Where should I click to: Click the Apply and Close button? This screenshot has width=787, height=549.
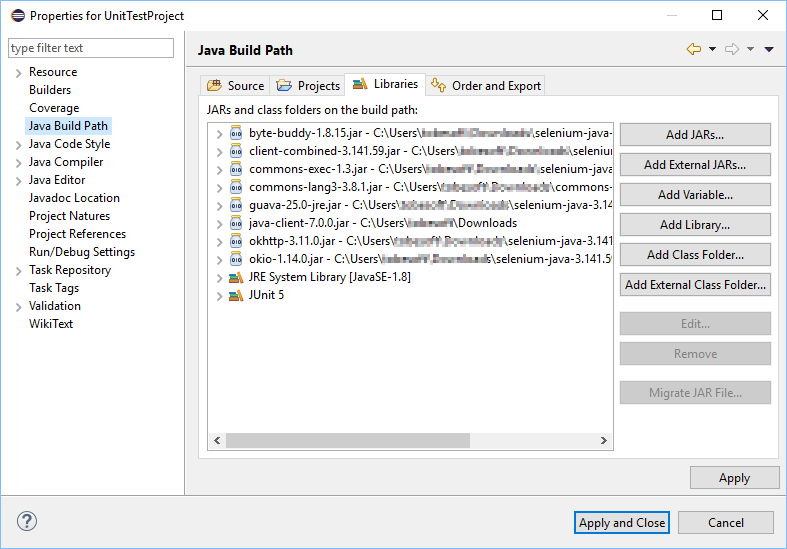tap(622, 522)
